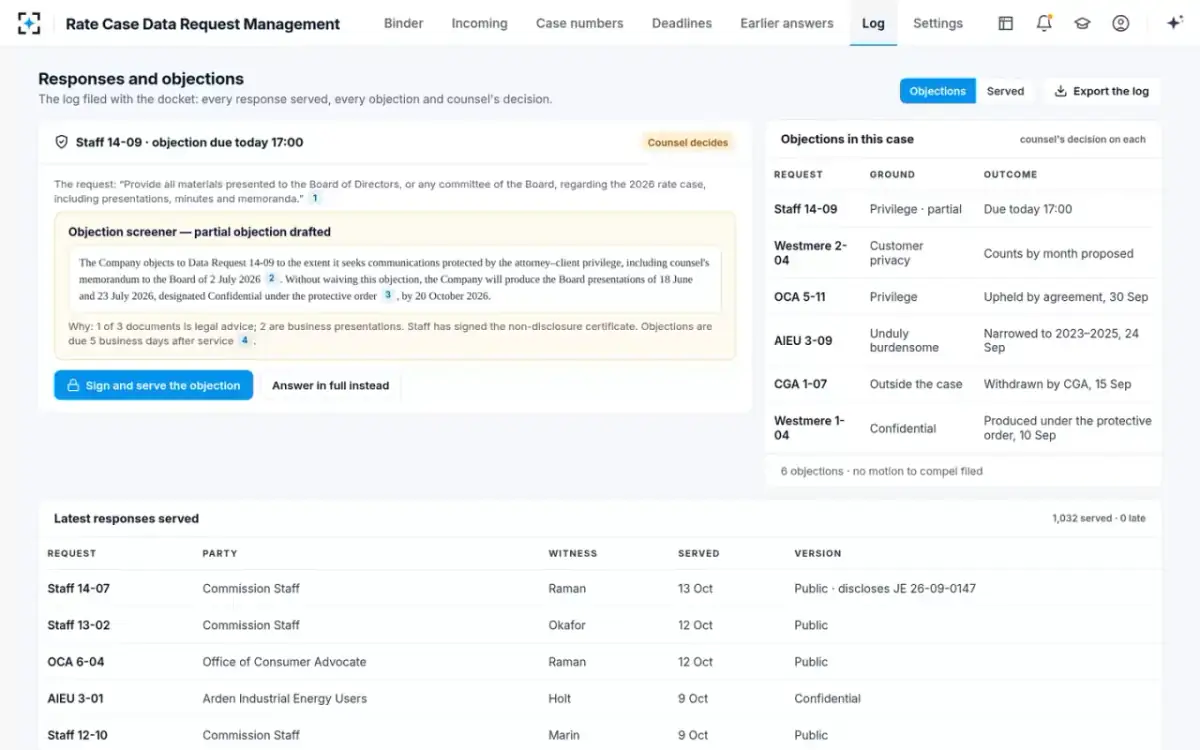
Task: Click party 'Office of Consumer Advocate'
Action: pyautogui.click(x=285, y=662)
